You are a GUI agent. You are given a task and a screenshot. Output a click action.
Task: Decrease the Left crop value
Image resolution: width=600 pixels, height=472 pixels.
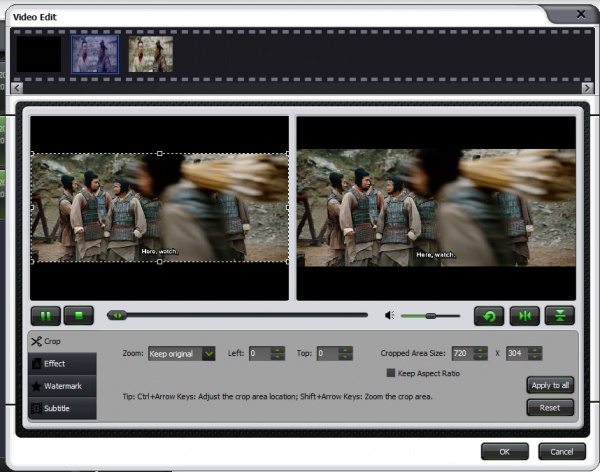[277, 357]
